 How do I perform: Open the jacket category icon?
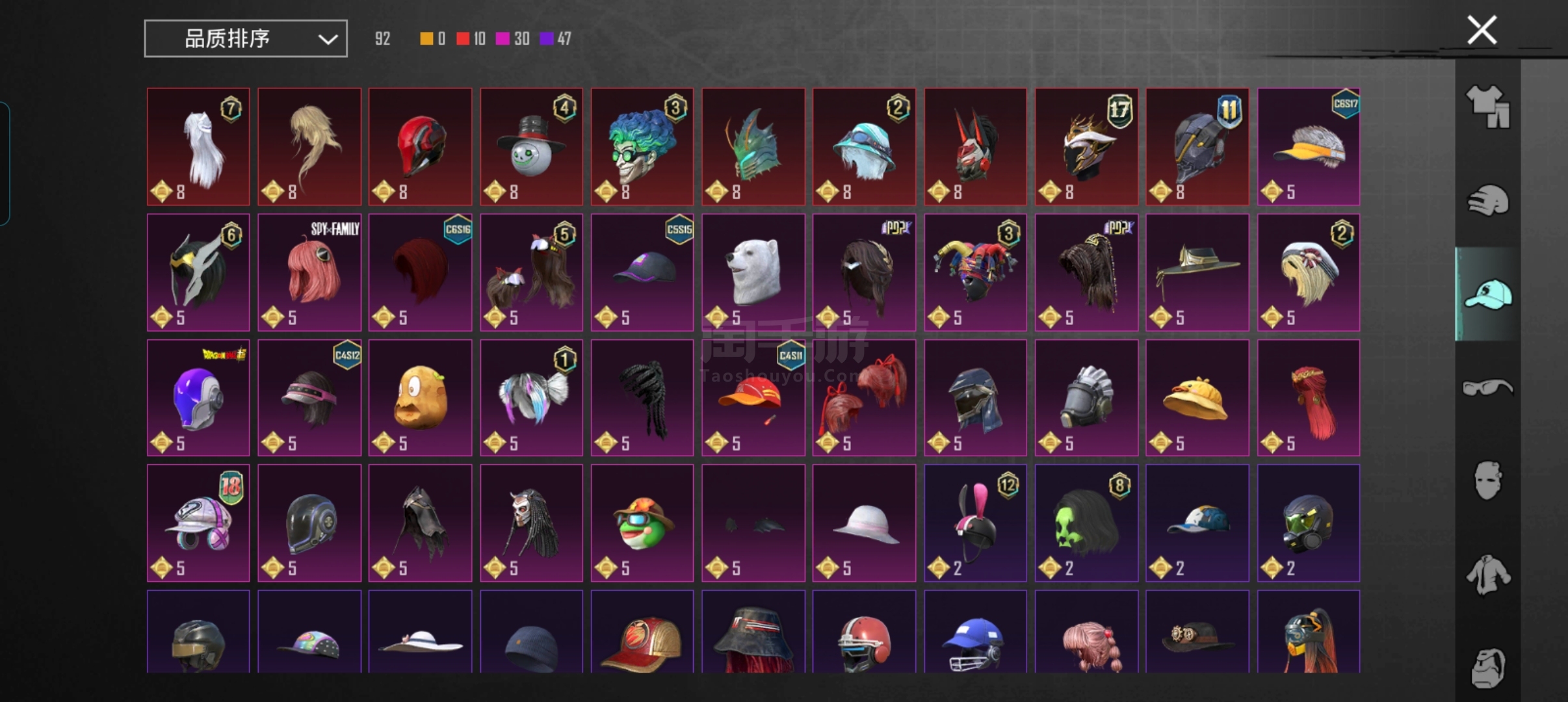click(1487, 575)
